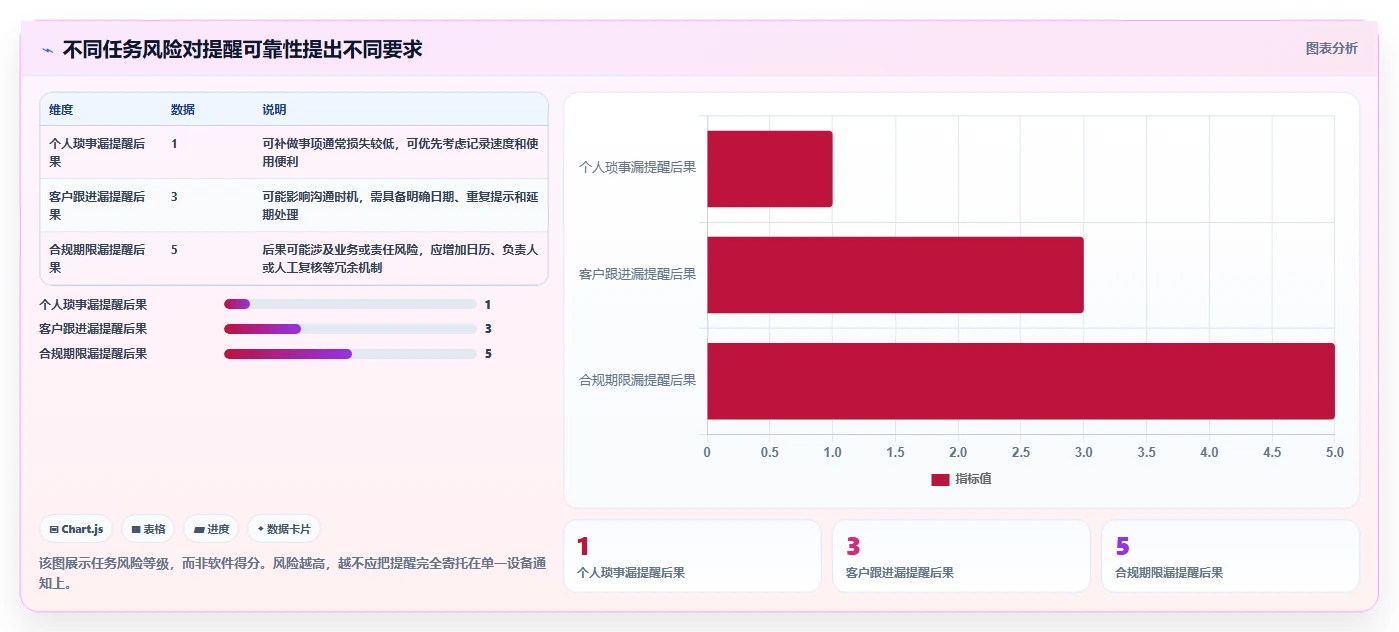
Task: Click description starting 可能影响沟通时机
Action: (x=400, y=205)
